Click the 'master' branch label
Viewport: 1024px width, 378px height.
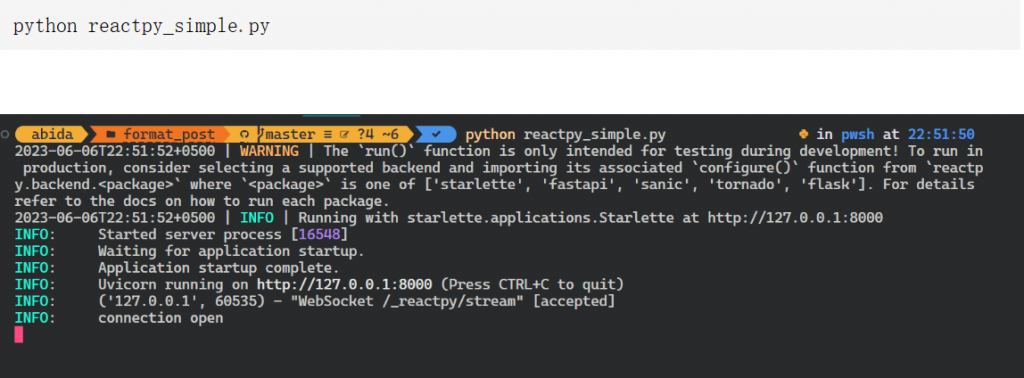pyautogui.click(x=291, y=134)
